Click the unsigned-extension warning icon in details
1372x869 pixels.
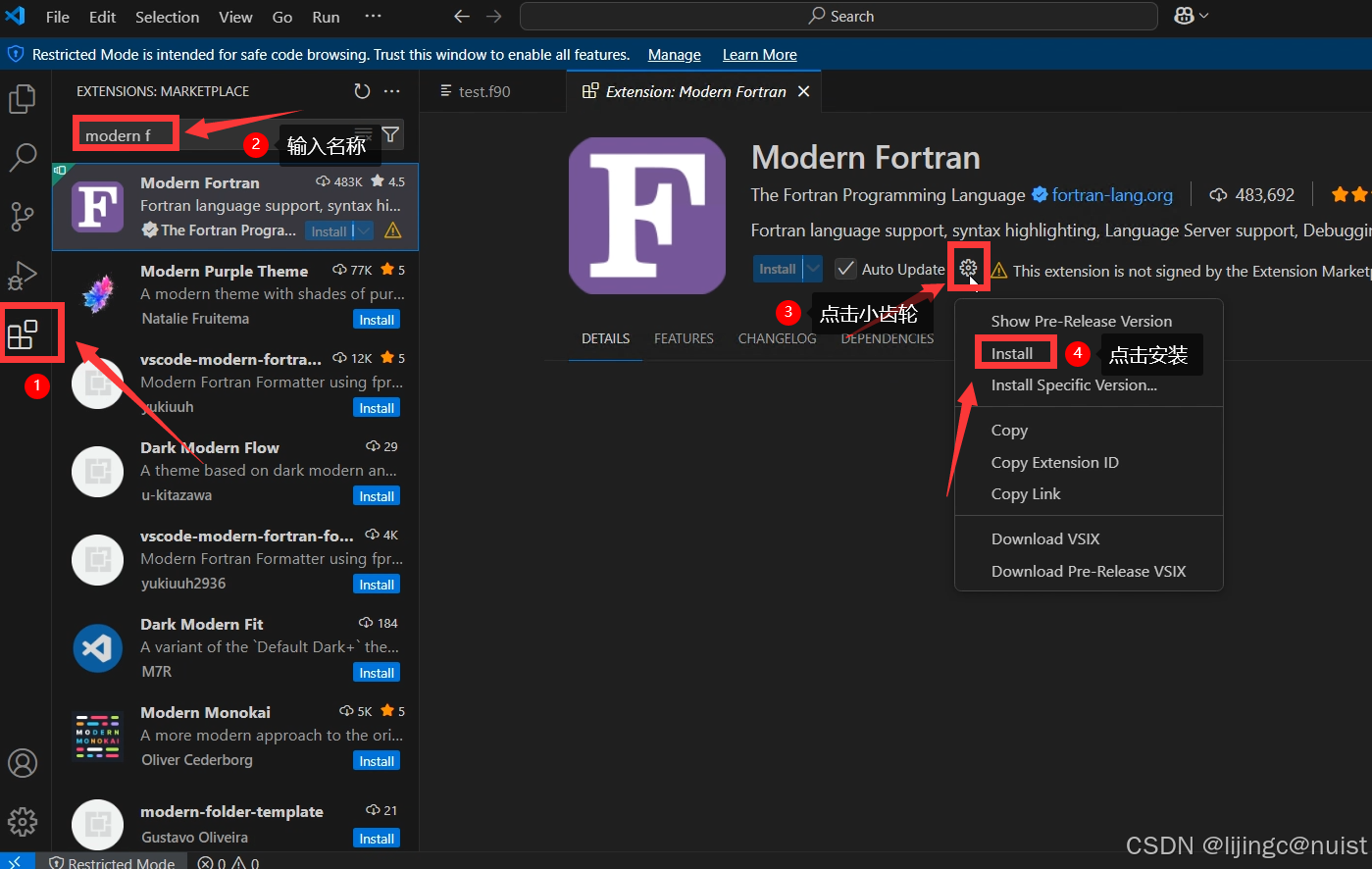pos(999,271)
